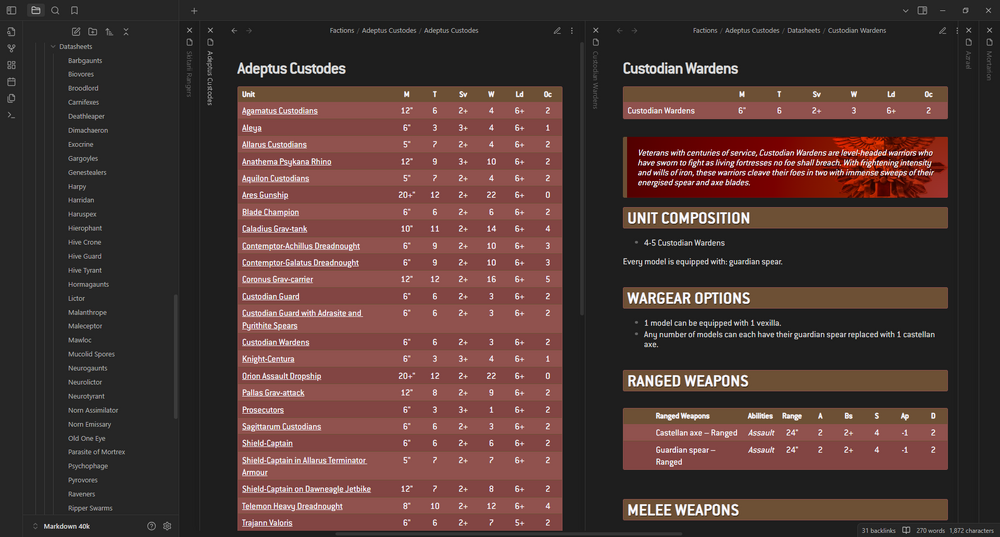
Task: Close the Azrael stacked tab
Action: tap(969, 30)
